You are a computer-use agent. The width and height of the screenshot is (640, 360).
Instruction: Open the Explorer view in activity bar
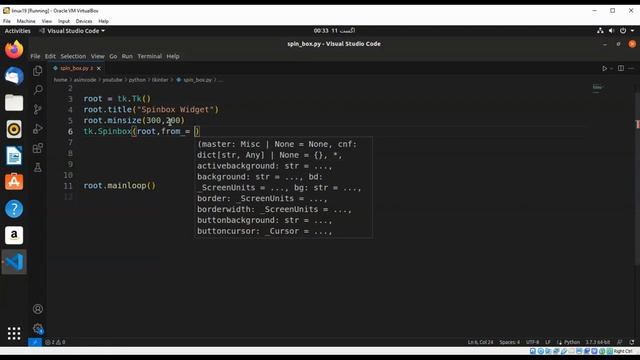tap(38, 71)
